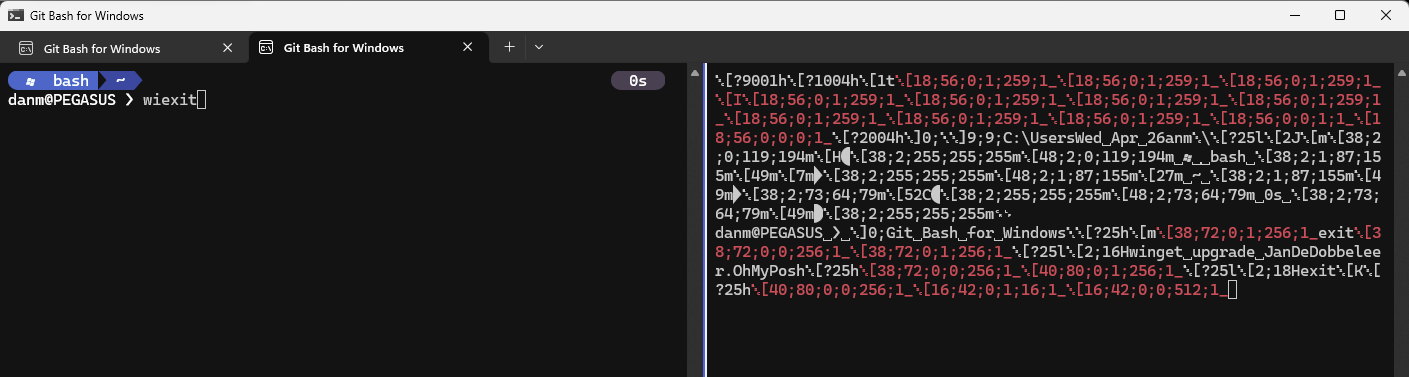Click the "~" home directory prompt segment
1409x377 pixels.
click(x=120, y=81)
